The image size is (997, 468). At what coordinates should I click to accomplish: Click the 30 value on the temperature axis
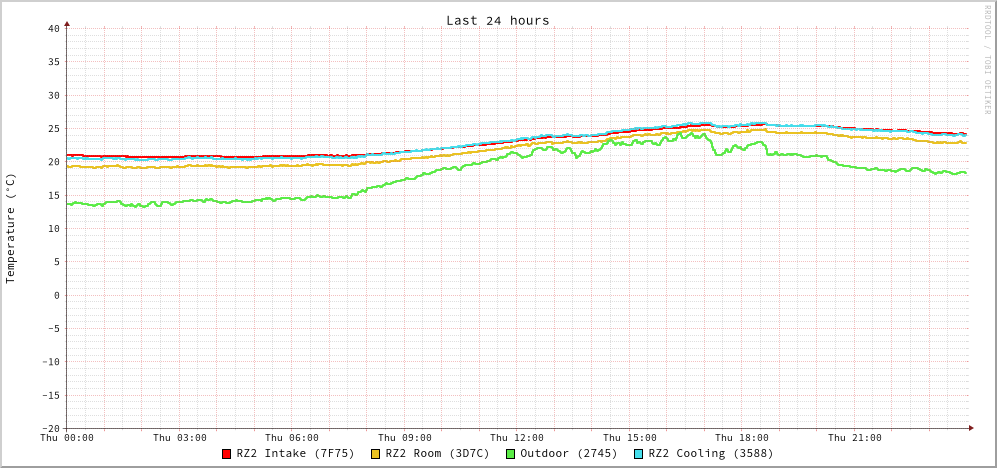pyautogui.click(x=53, y=95)
